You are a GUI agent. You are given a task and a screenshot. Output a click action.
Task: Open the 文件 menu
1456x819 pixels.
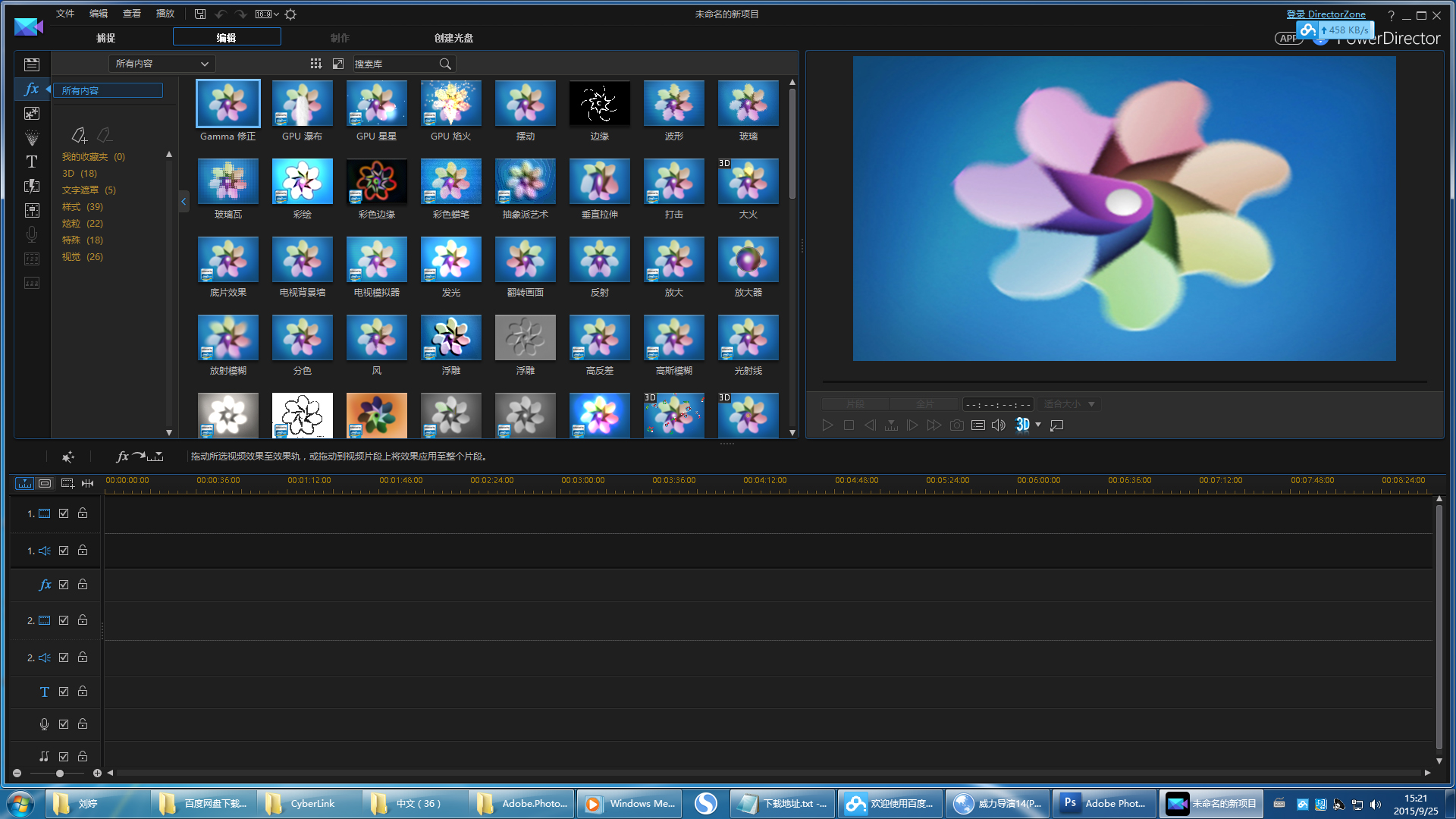(65, 14)
